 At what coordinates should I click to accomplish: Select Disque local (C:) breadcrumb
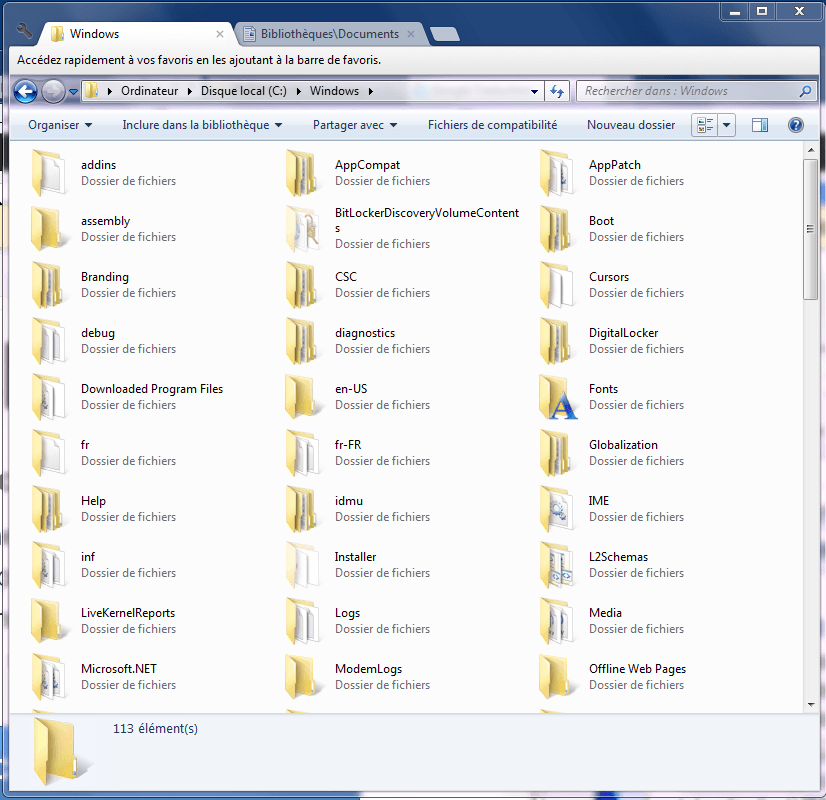(x=243, y=91)
